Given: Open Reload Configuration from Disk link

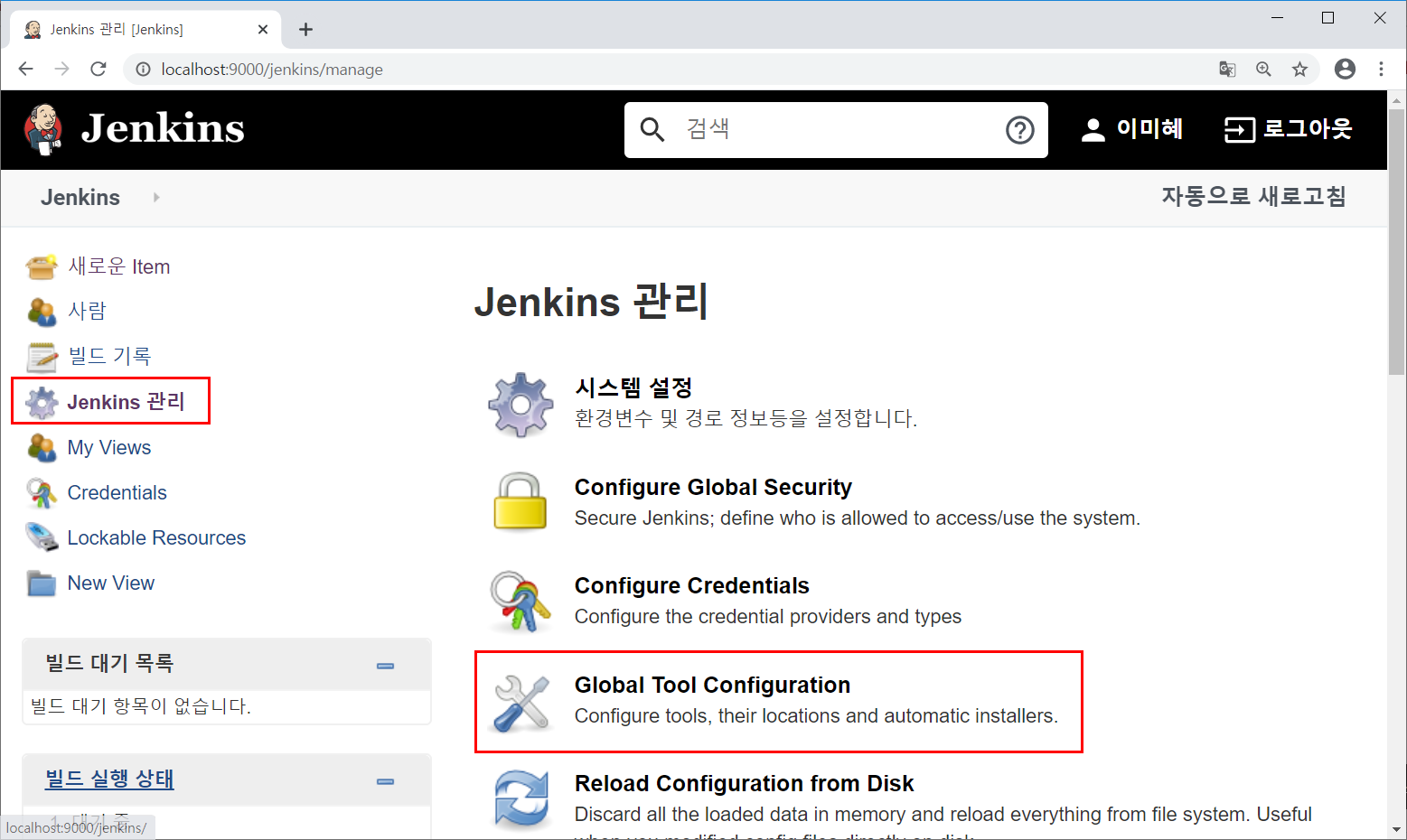Looking at the screenshot, I should click(745, 783).
